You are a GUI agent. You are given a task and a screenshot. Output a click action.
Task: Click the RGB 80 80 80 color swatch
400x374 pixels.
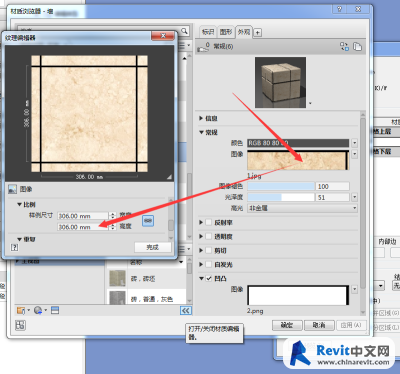click(298, 143)
